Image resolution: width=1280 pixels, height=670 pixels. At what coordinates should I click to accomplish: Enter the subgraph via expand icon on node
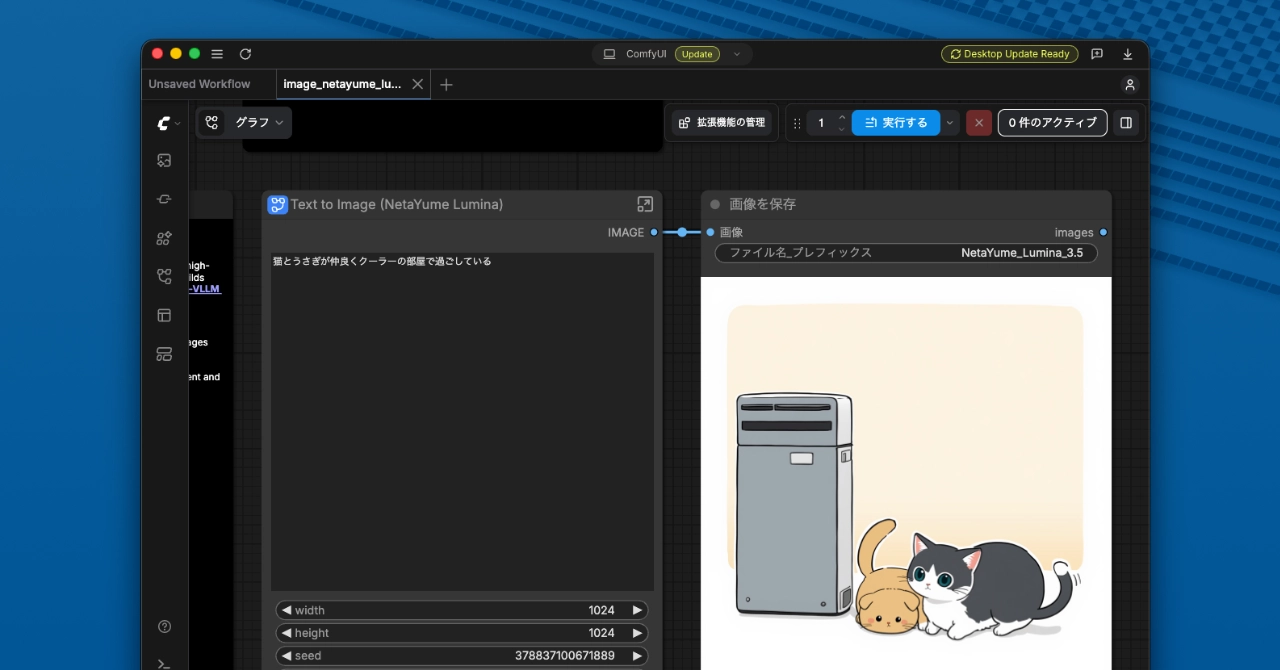pyautogui.click(x=645, y=204)
